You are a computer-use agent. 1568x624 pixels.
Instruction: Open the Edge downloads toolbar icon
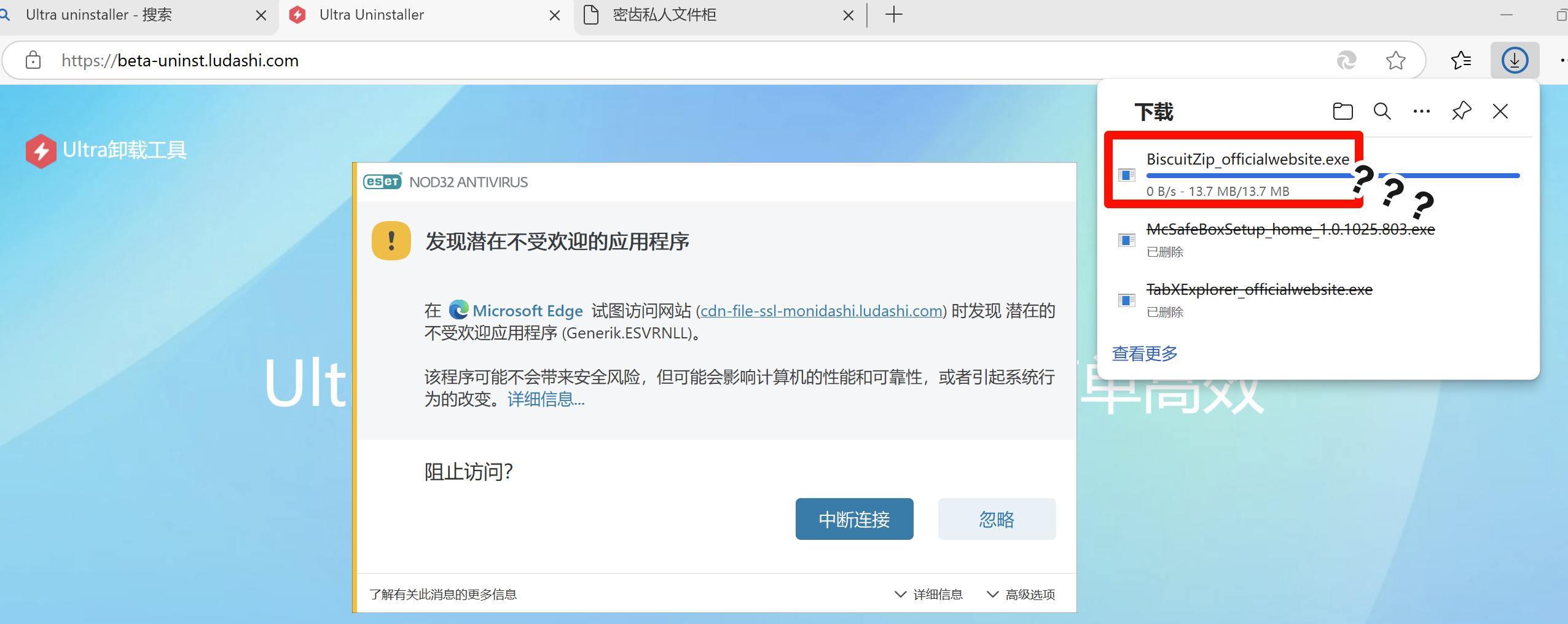(x=1515, y=60)
